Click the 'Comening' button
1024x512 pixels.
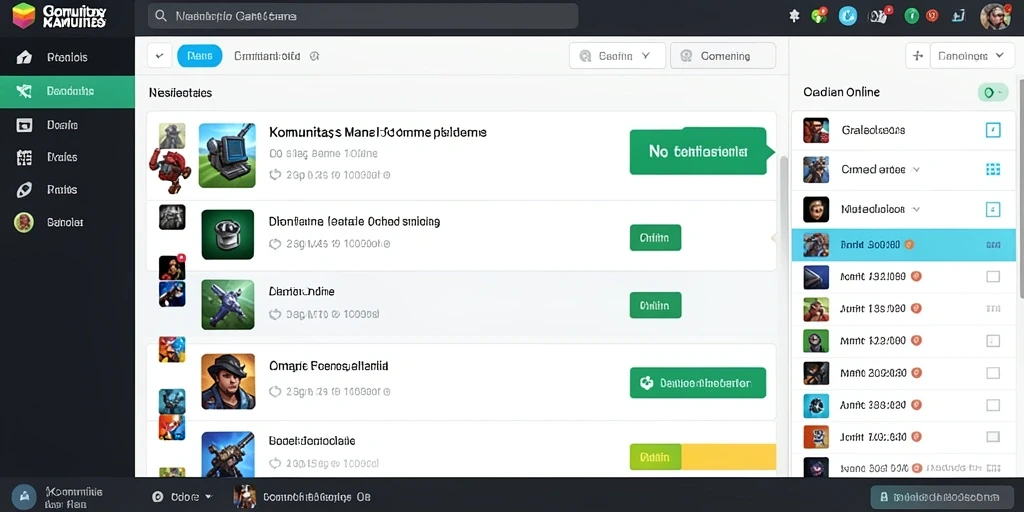pyautogui.click(x=723, y=56)
